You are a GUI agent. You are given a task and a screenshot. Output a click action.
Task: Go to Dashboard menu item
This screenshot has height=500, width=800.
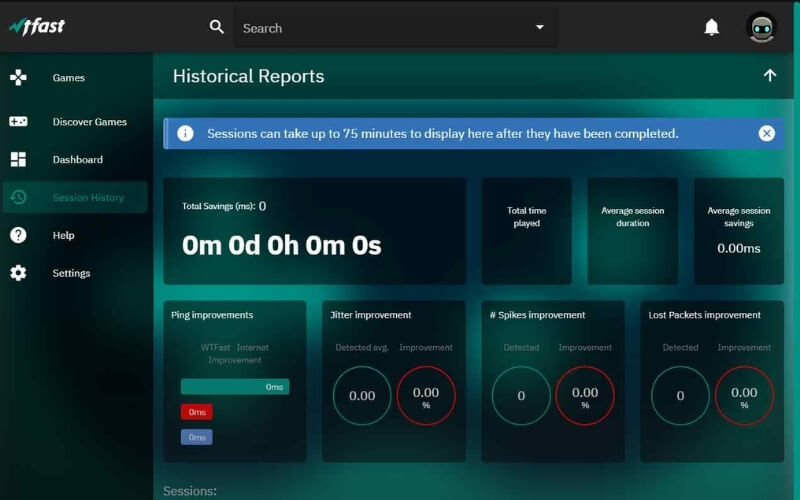tap(78, 160)
